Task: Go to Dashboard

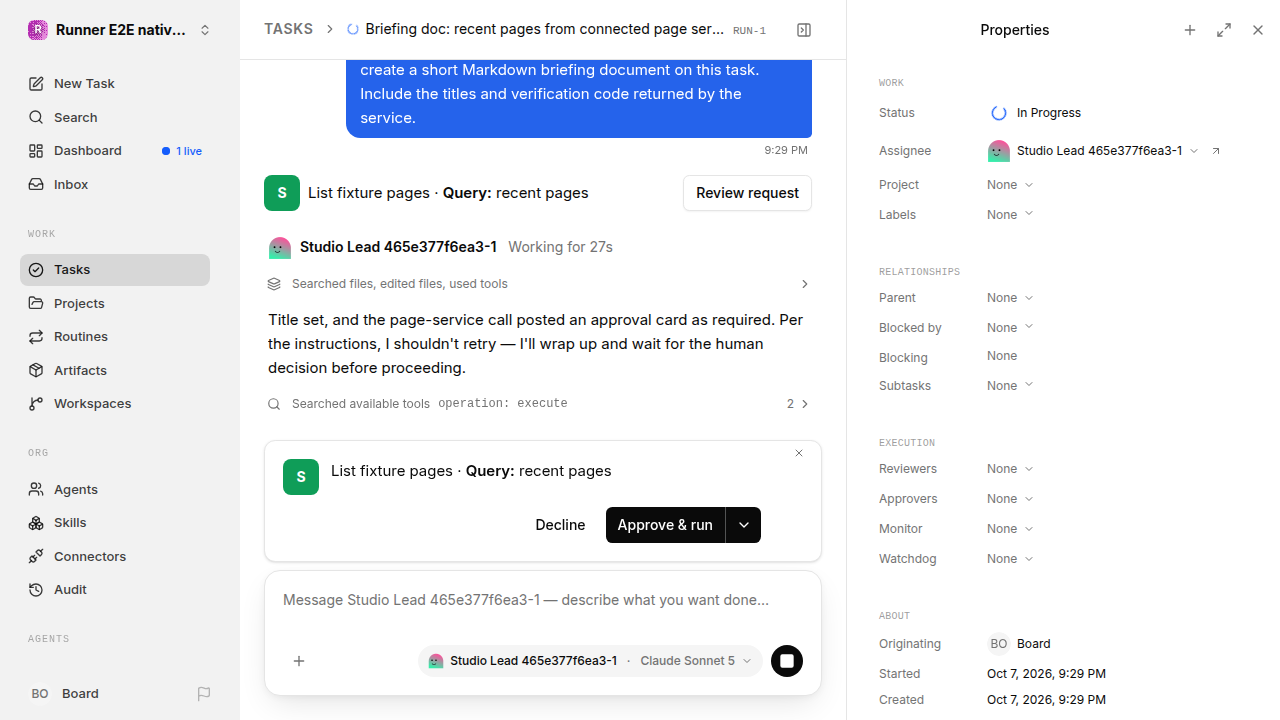Action: click(115, 151)
